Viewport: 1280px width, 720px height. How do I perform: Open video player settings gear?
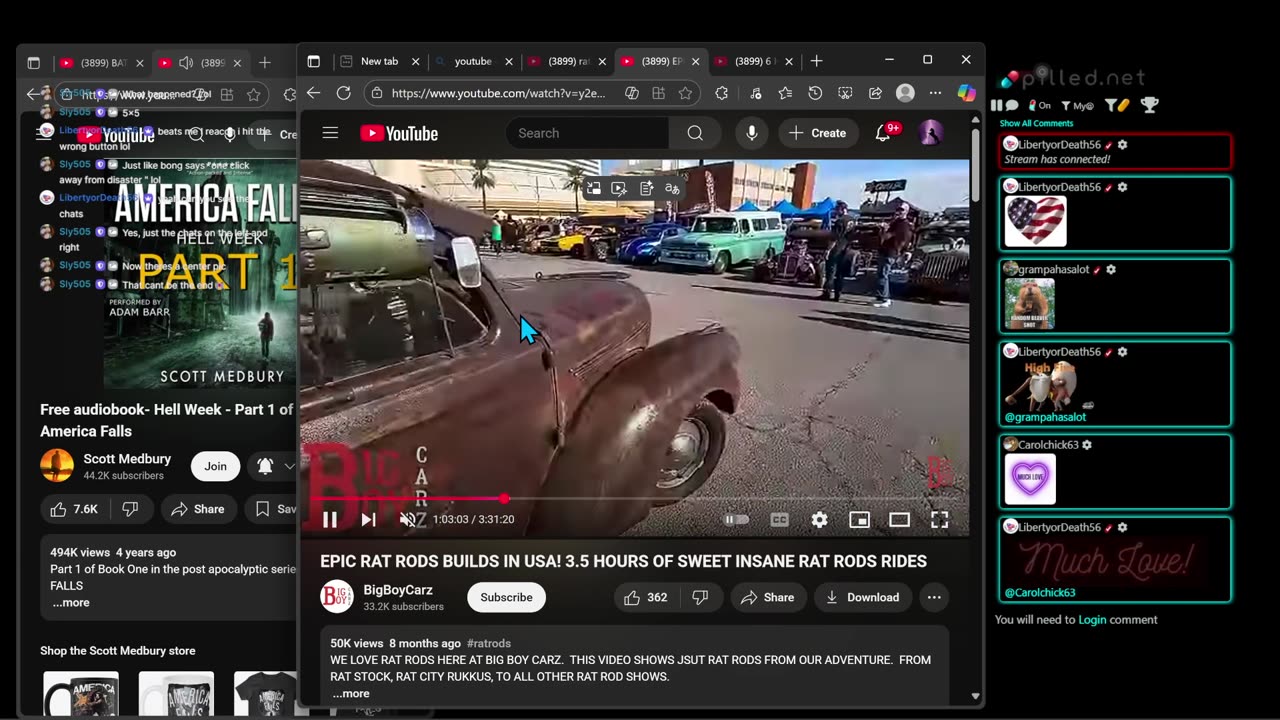[x=819, y=519]
